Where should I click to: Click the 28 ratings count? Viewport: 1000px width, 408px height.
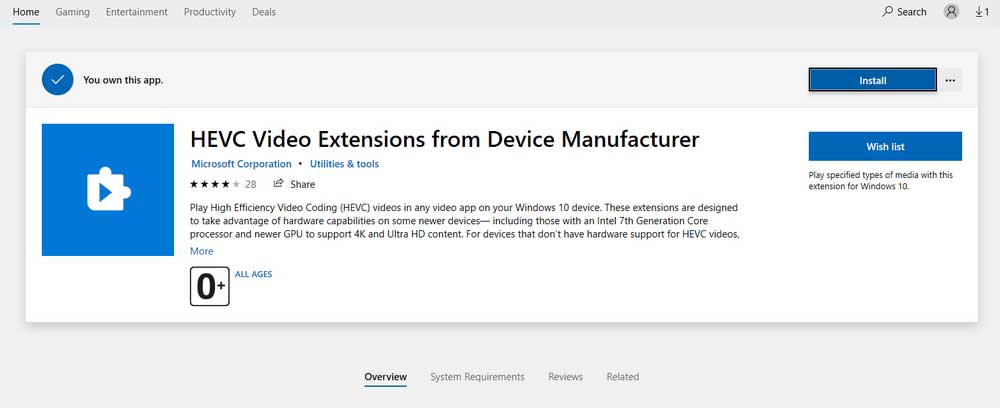pyautogui.click(x=251, y=184)
